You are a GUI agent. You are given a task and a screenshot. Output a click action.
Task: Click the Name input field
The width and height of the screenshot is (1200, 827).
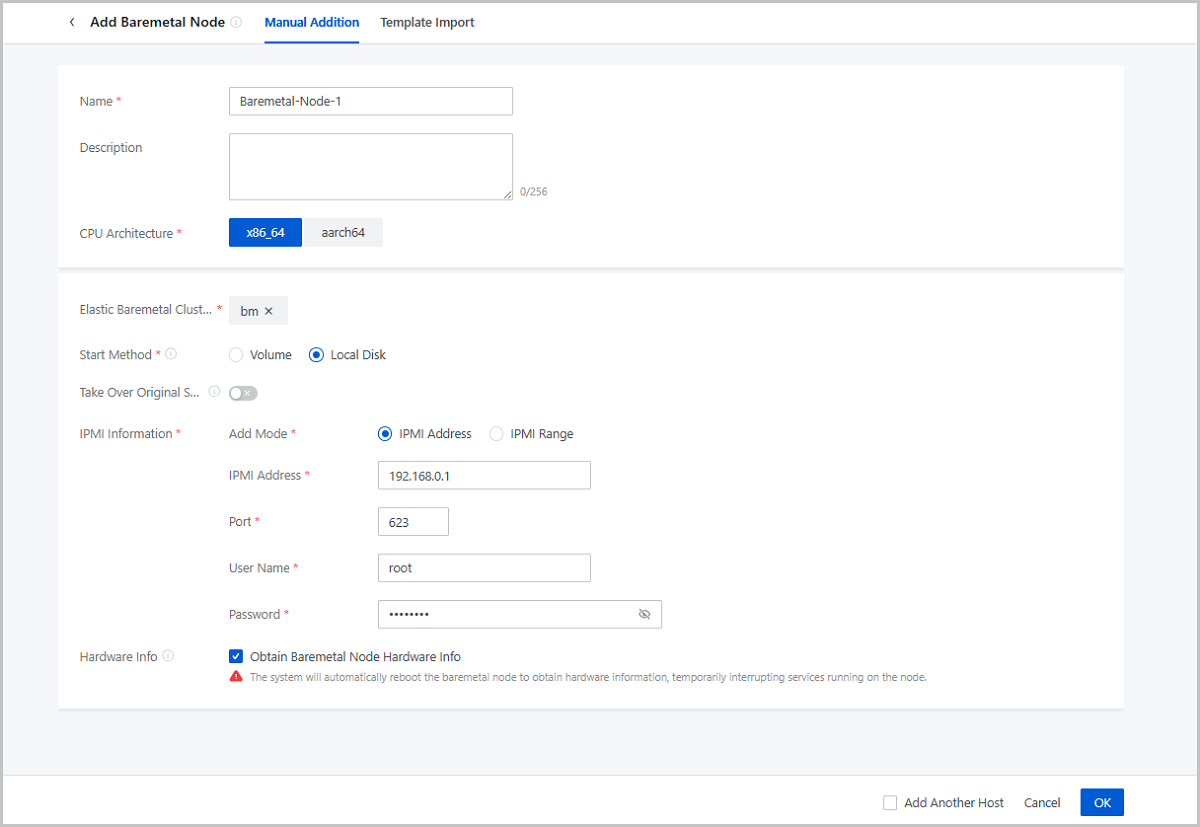point(371,101)
